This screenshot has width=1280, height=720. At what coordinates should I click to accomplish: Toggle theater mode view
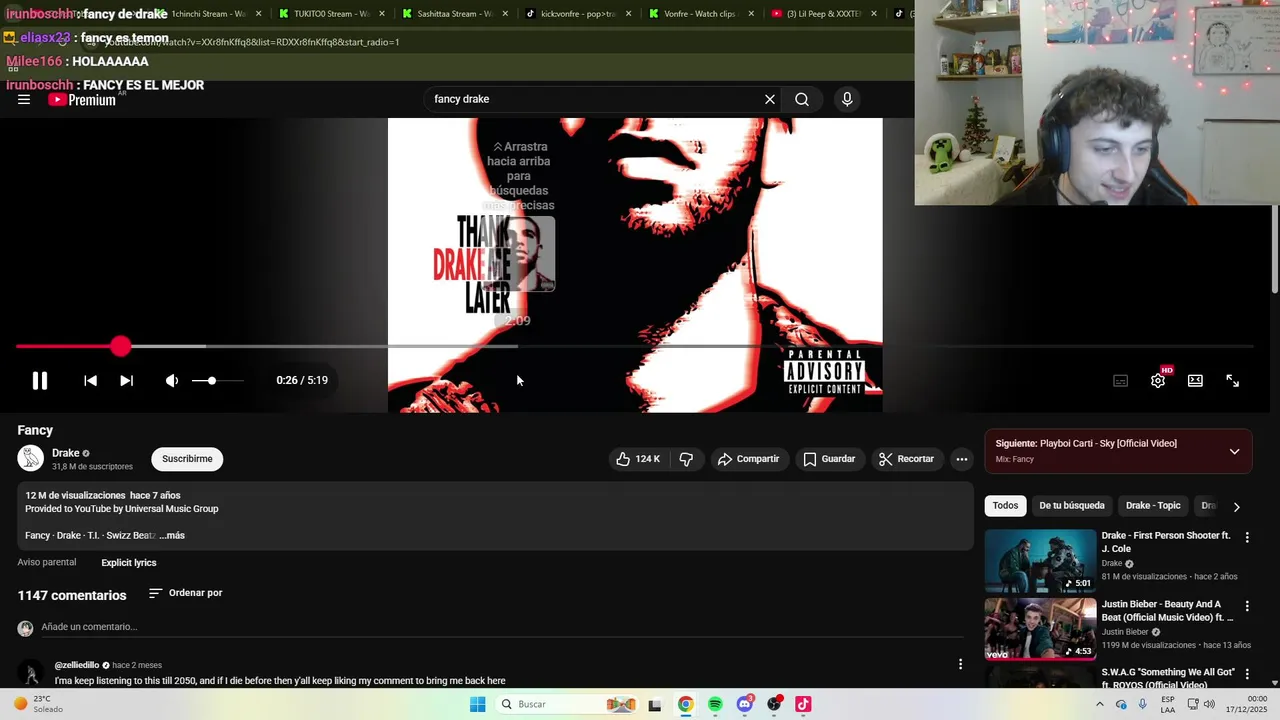[1195, 380]
